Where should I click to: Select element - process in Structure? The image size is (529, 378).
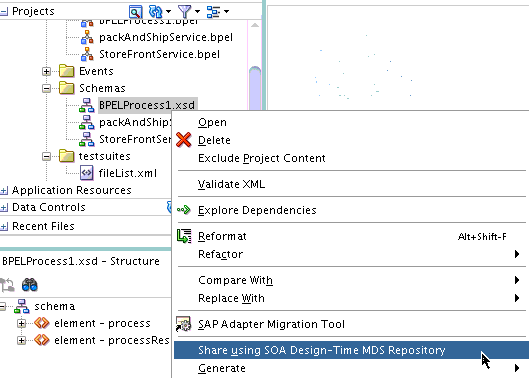[102, 324]
